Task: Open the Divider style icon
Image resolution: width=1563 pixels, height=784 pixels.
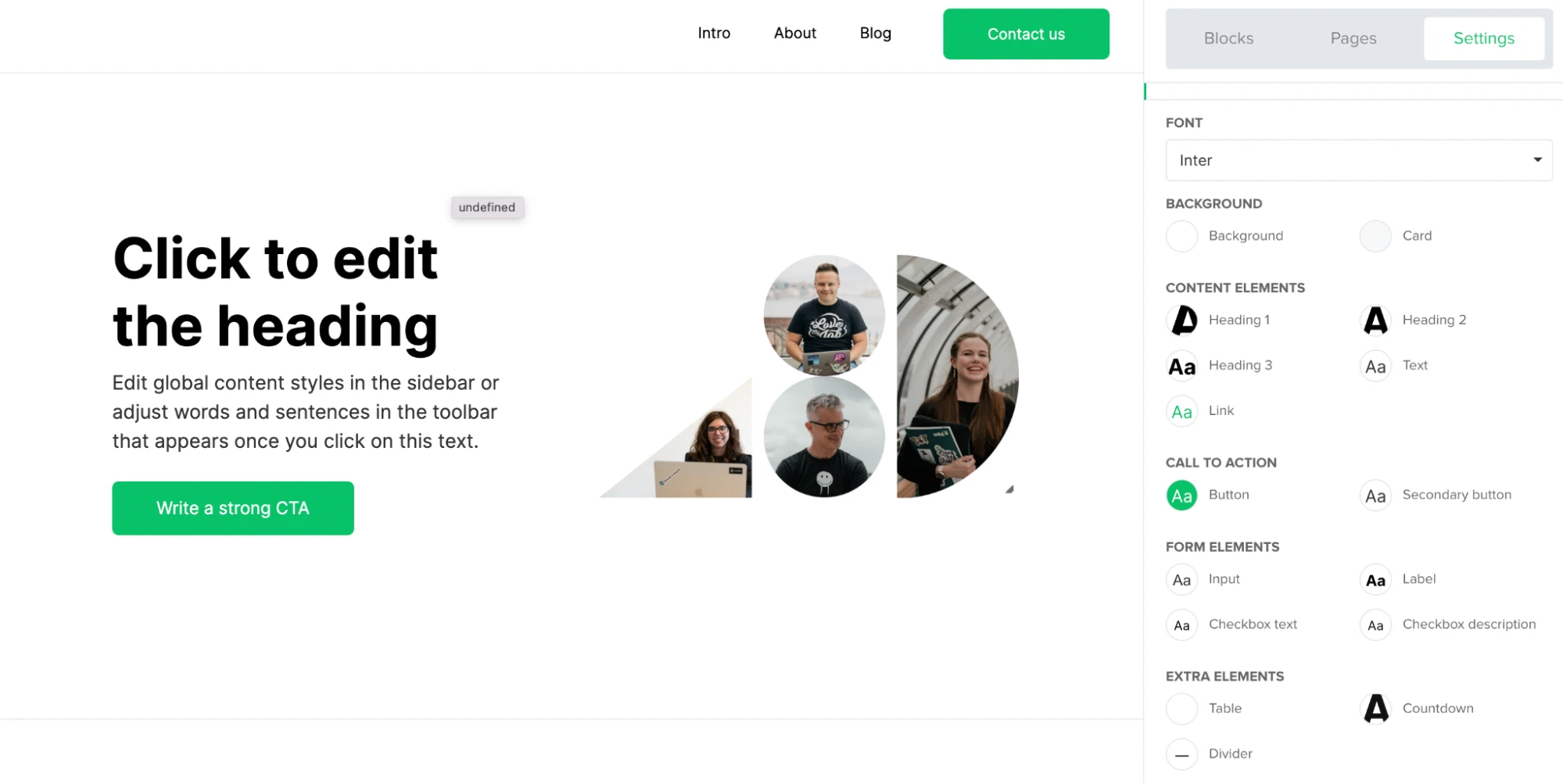Action: tap(1181, 754)
